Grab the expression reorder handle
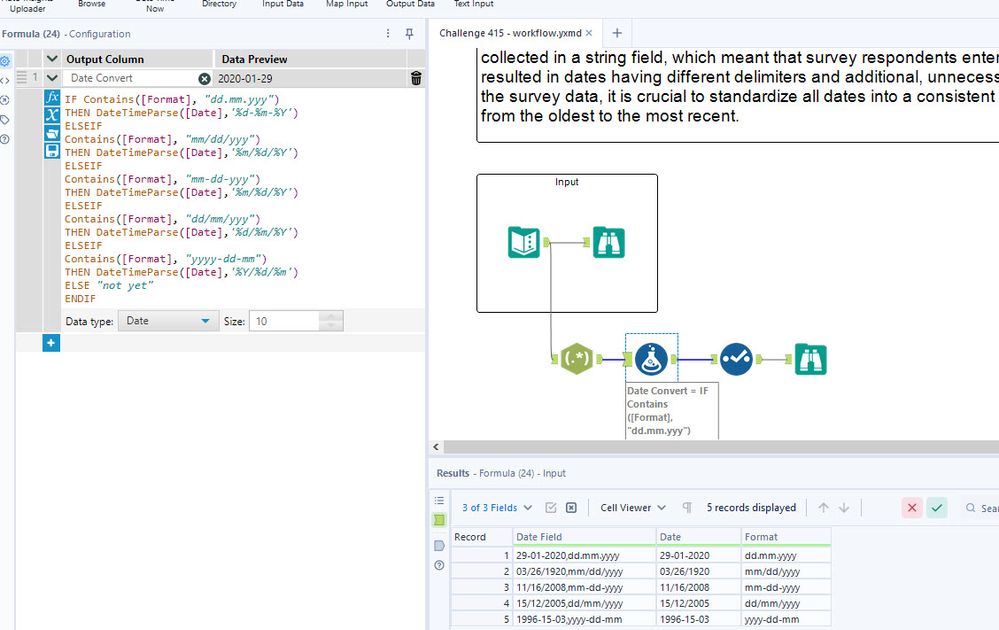Image resolution: width=999 pixels, height=630 pixels. tap(22, 78)
